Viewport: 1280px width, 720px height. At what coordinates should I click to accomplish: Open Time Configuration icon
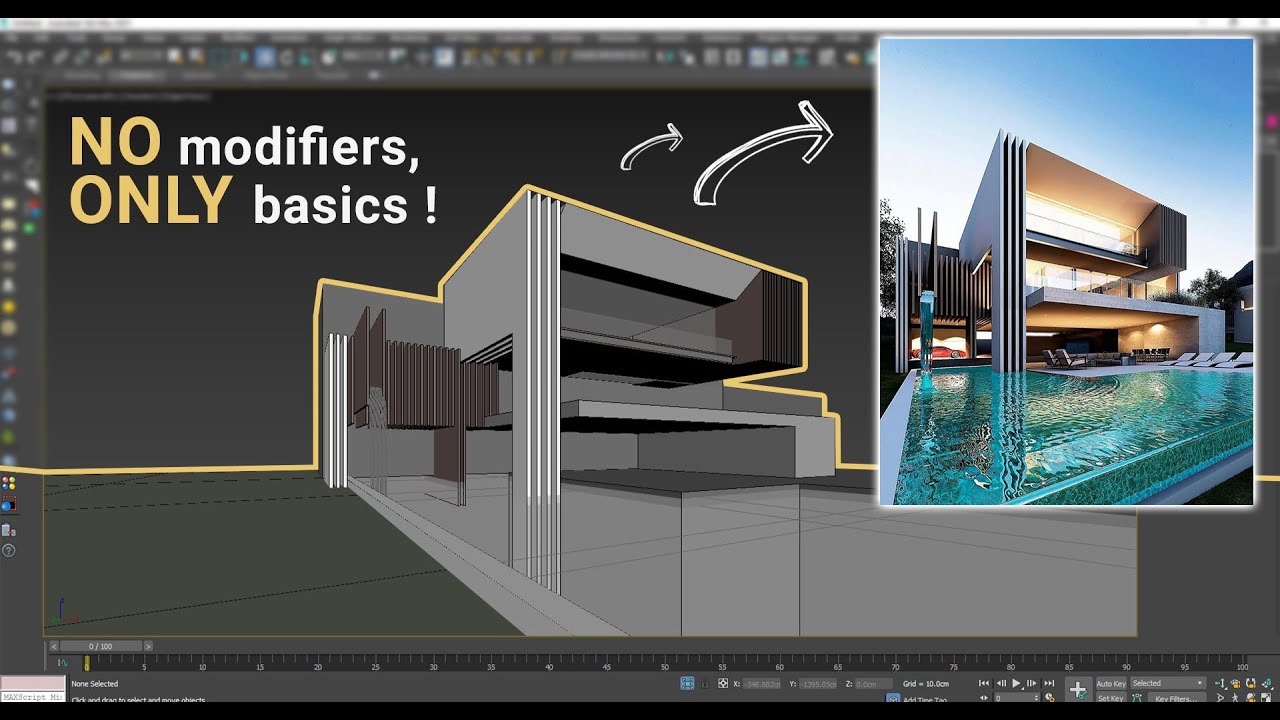pos(1049,697)
